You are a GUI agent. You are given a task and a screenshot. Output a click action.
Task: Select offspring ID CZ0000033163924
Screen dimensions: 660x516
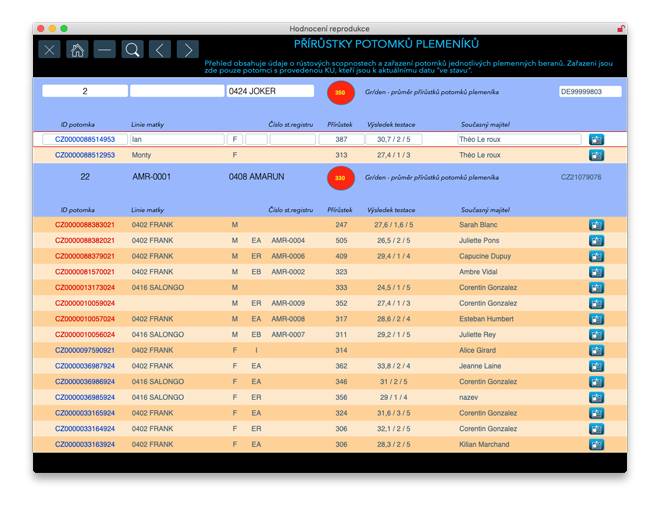(x=84, y=444)
